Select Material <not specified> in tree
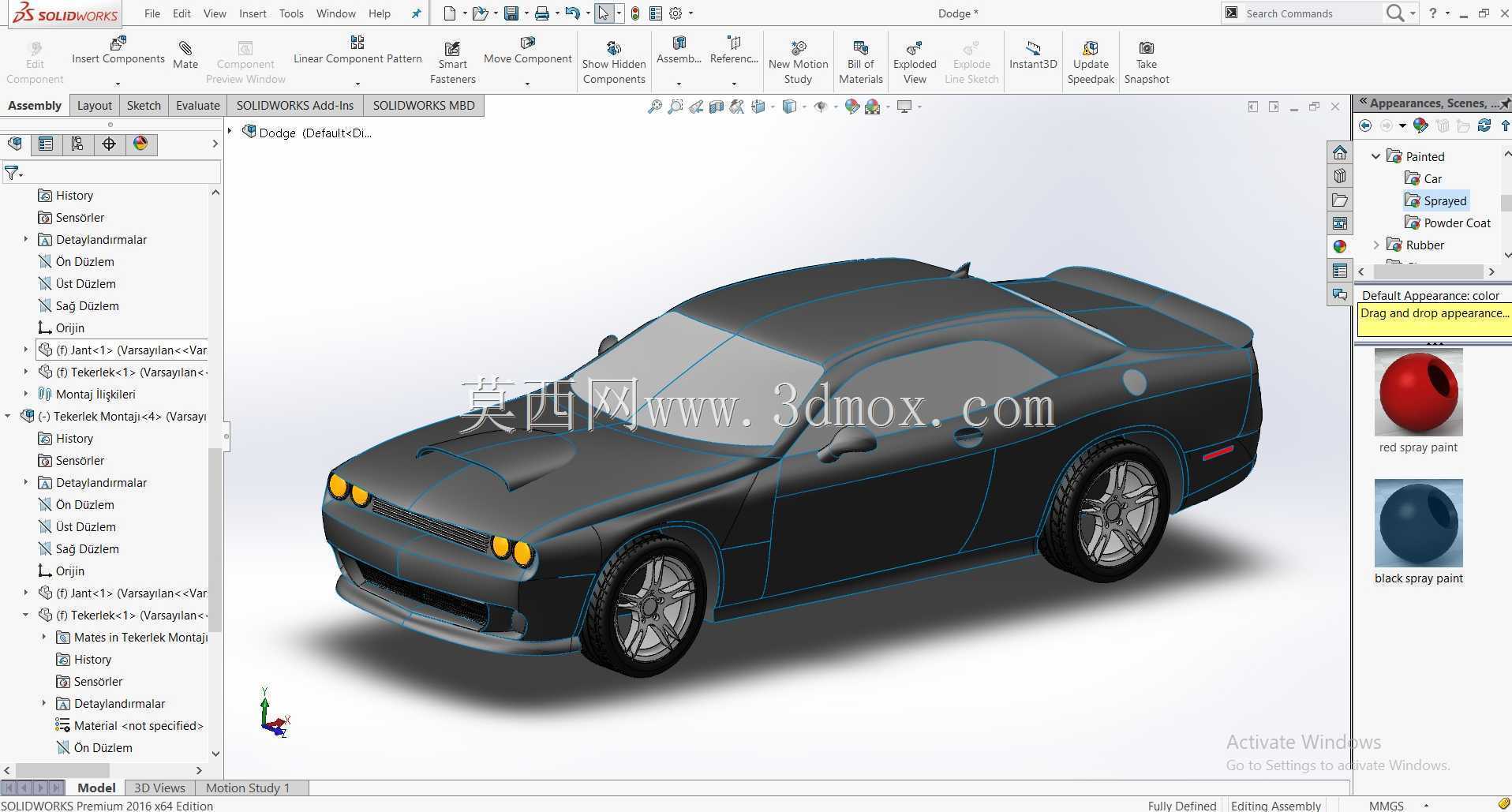 (129, 725)
